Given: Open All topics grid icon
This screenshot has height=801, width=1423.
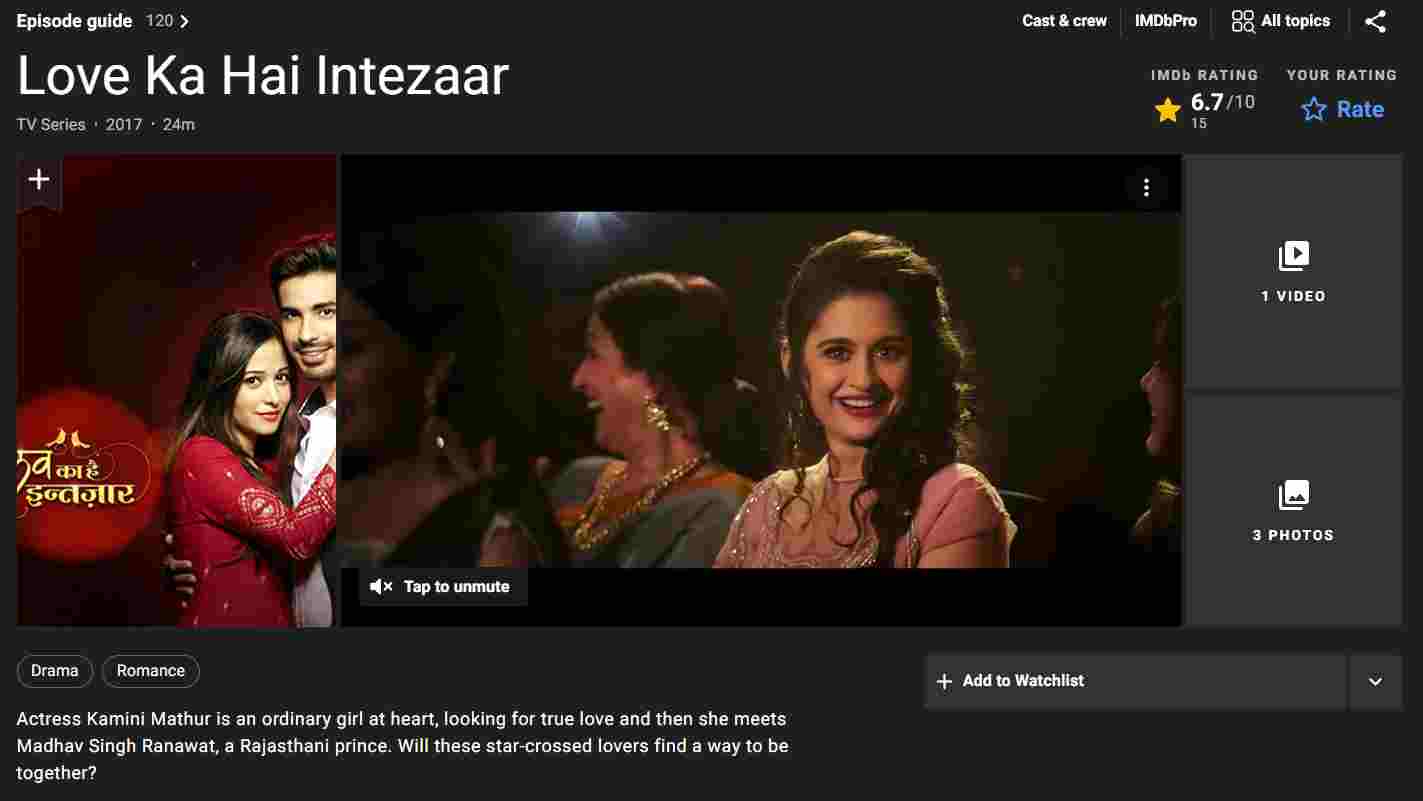Looking at the screenshot, I should tap(1243, 21).
